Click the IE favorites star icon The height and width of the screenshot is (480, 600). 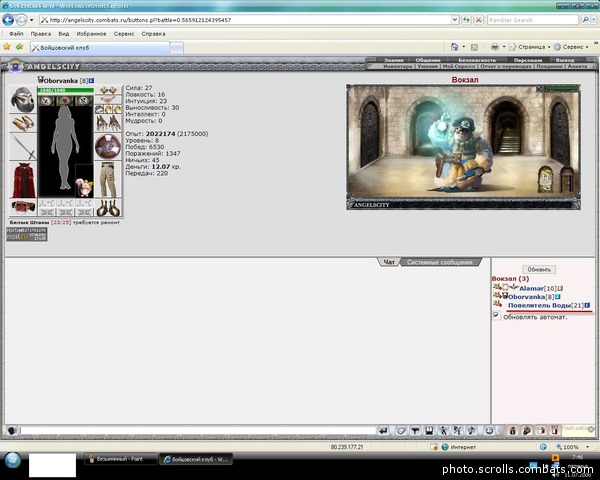[7, 47]
